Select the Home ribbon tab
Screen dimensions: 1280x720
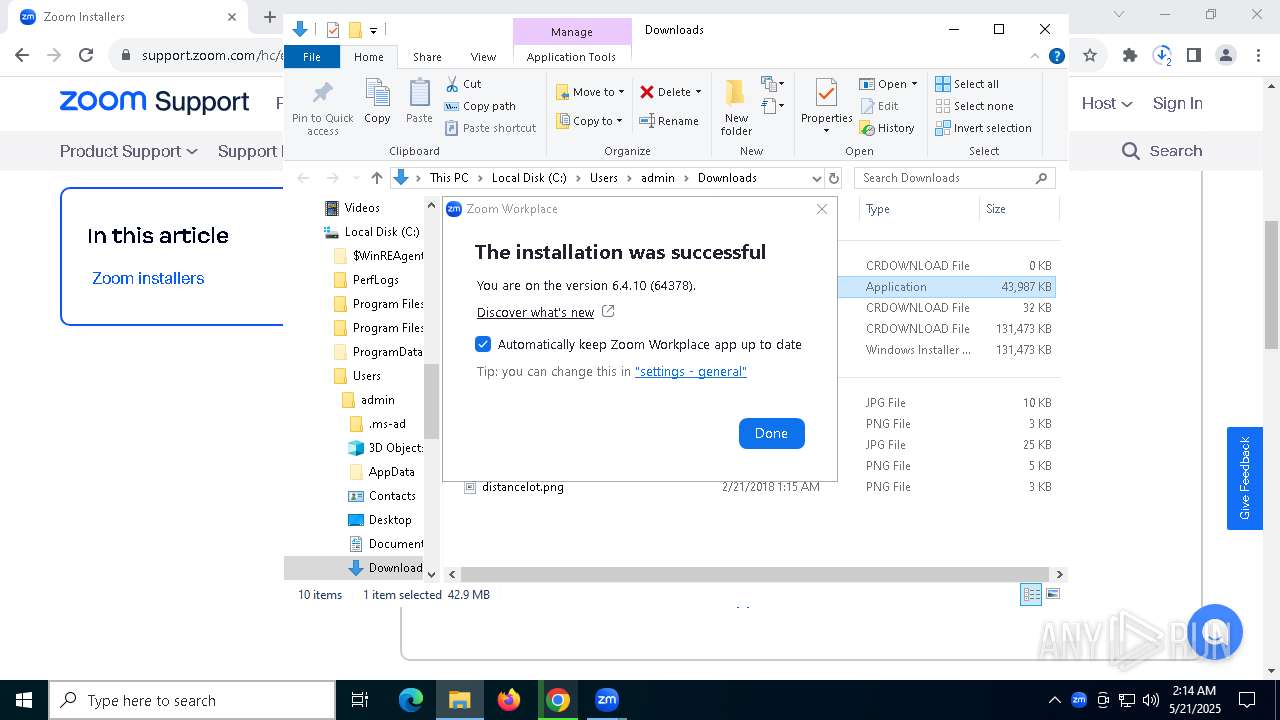pos(368,57)
